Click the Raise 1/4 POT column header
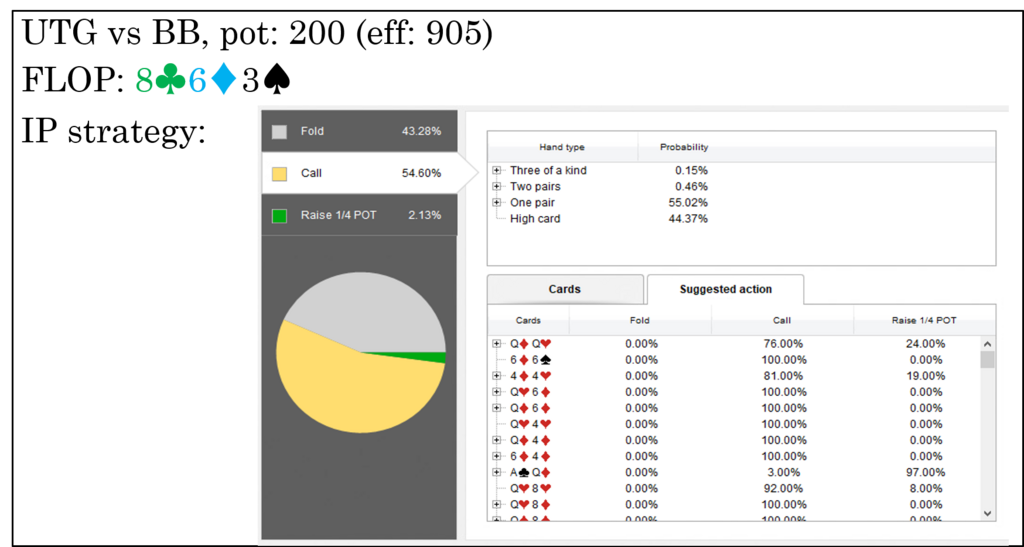 tap(924, 320)
